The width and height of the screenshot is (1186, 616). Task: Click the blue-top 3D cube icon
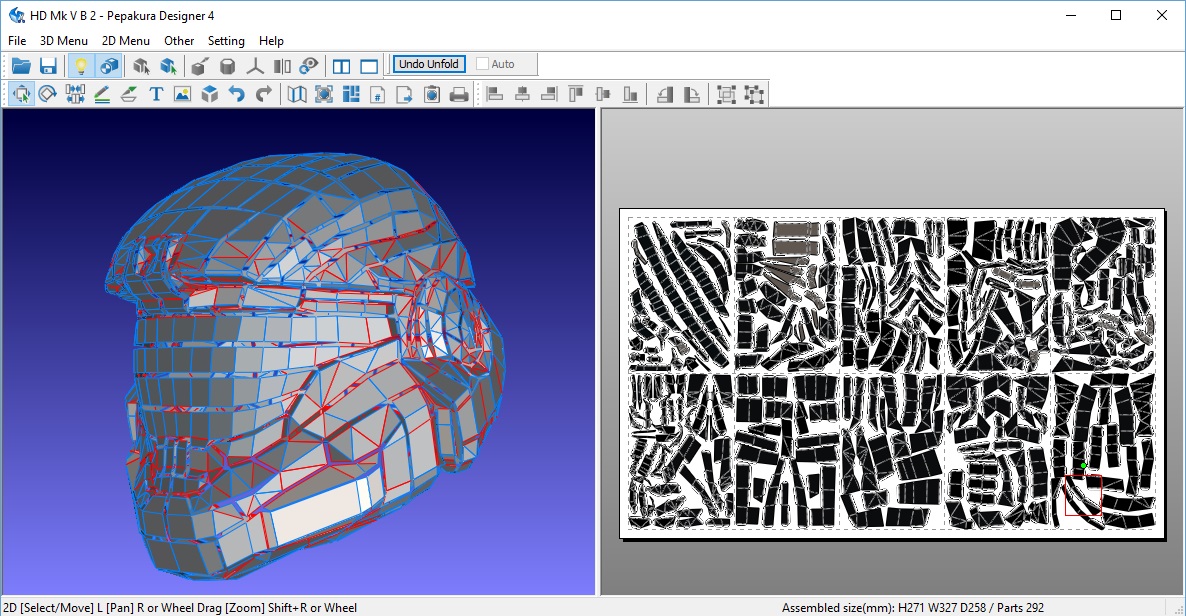pyautogui.click(x=210, y=94)
